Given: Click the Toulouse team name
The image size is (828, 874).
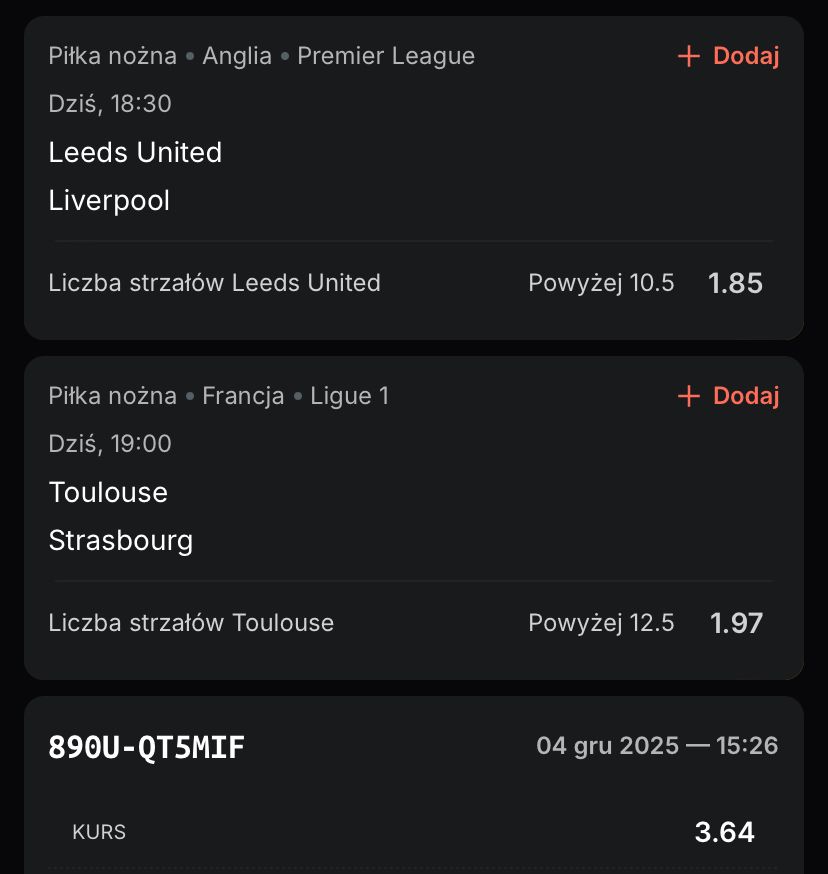Looking at the screenshot, I should 108,492.
